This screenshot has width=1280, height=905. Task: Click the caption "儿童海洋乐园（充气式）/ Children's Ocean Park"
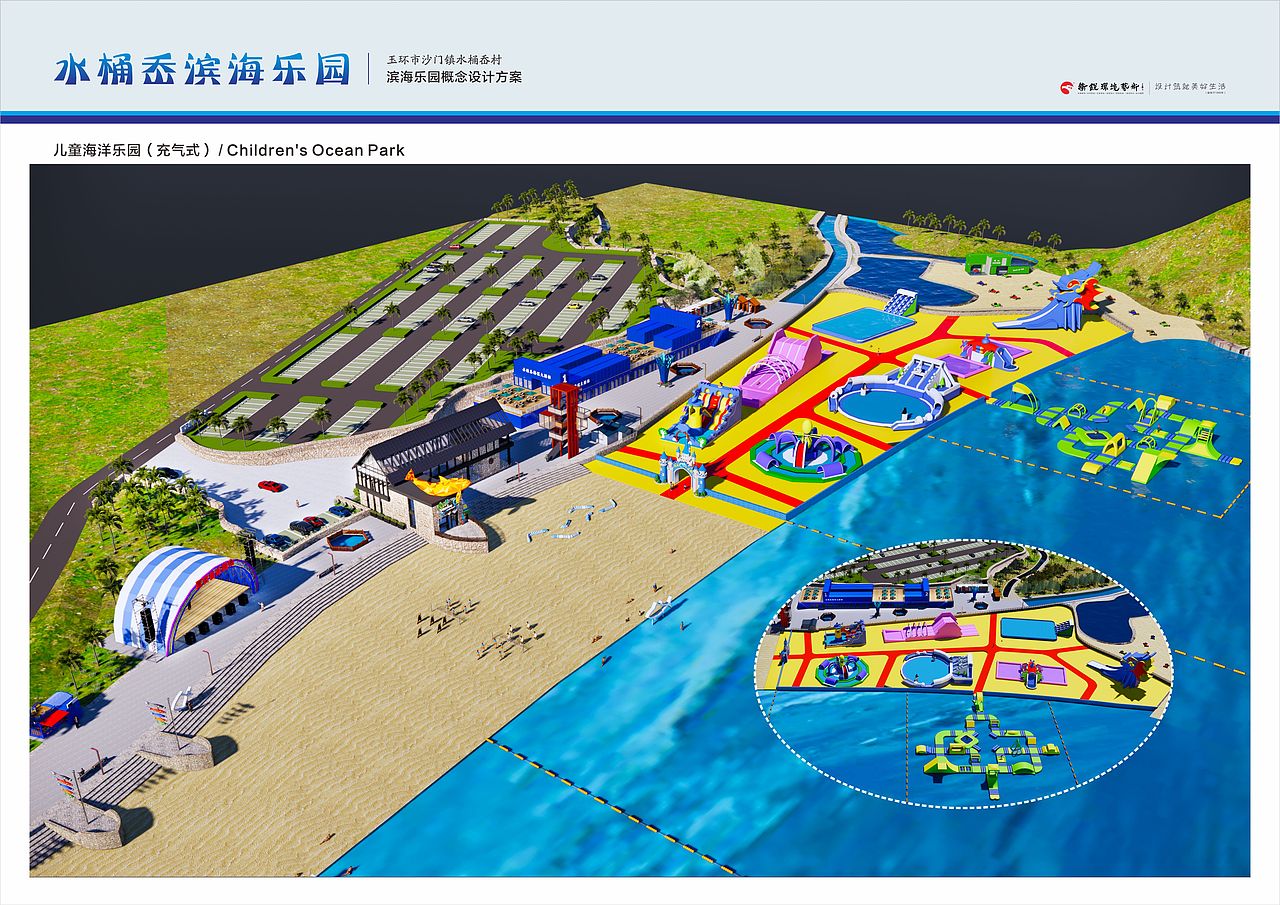pos(229,150)
